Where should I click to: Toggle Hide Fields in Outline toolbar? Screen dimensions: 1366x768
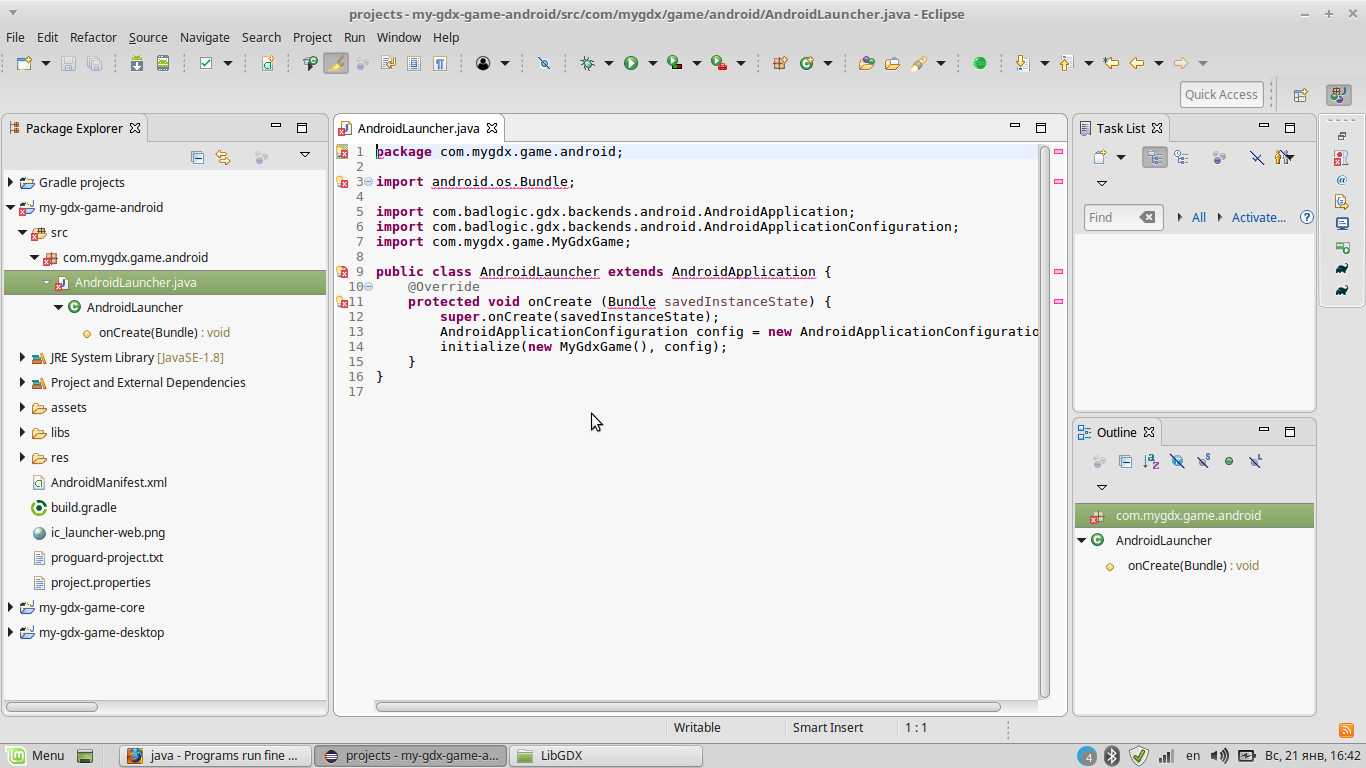pyautogui.click(x=1177, y=461)
